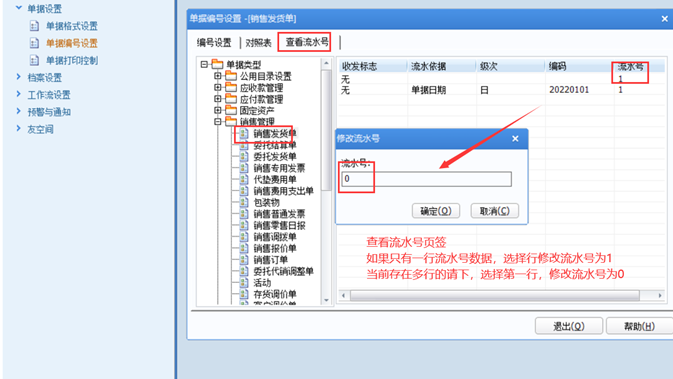
Task: Click the 级次 column header
Action: (510, 67)
